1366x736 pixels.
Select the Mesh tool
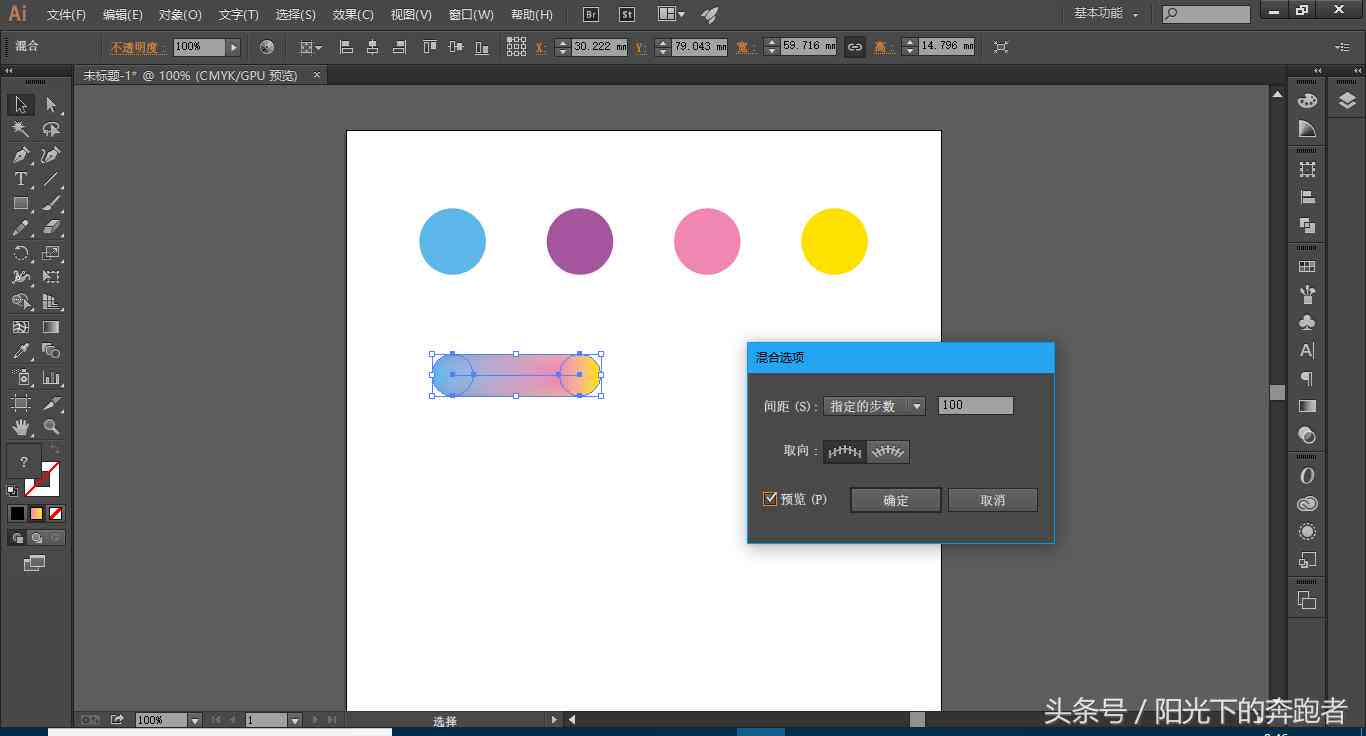21,327
